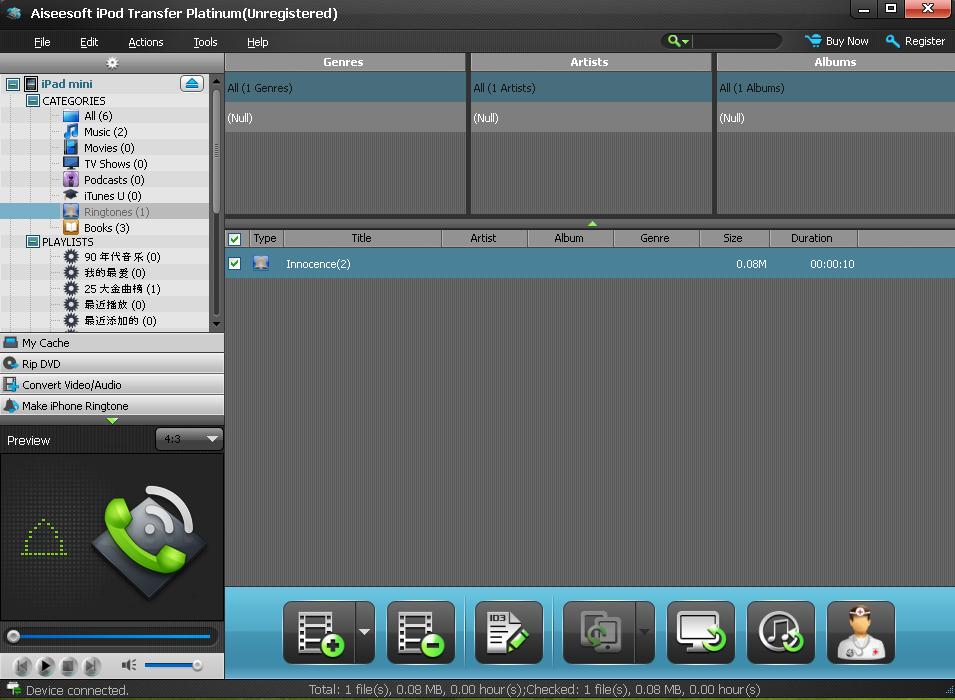
Task: Open the Rip DVD panel
Action: point(112,364)
